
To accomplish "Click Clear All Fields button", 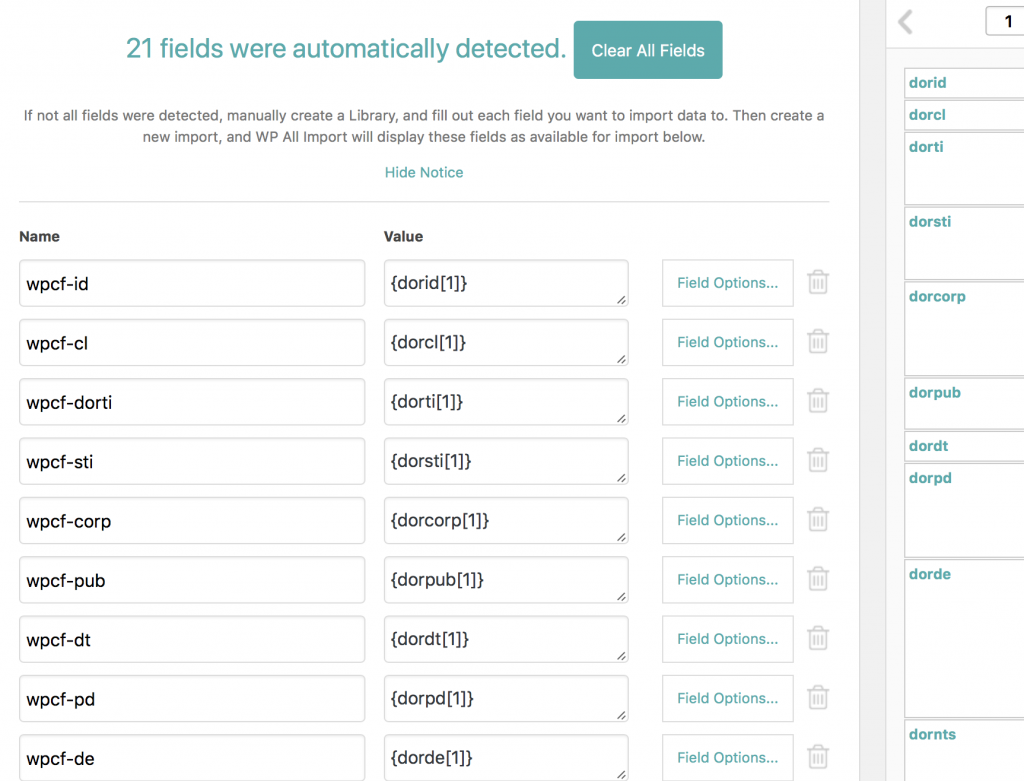I will click(x=648, y=50).
